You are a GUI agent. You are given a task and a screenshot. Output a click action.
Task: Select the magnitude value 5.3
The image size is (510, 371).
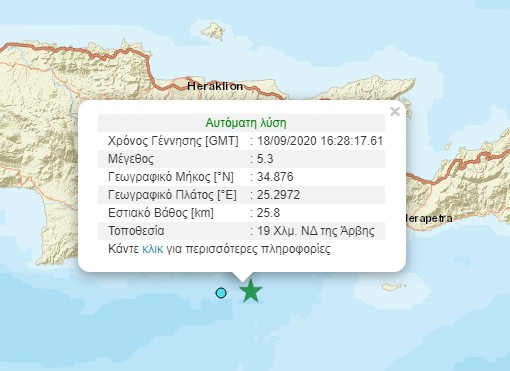point(265,159)
